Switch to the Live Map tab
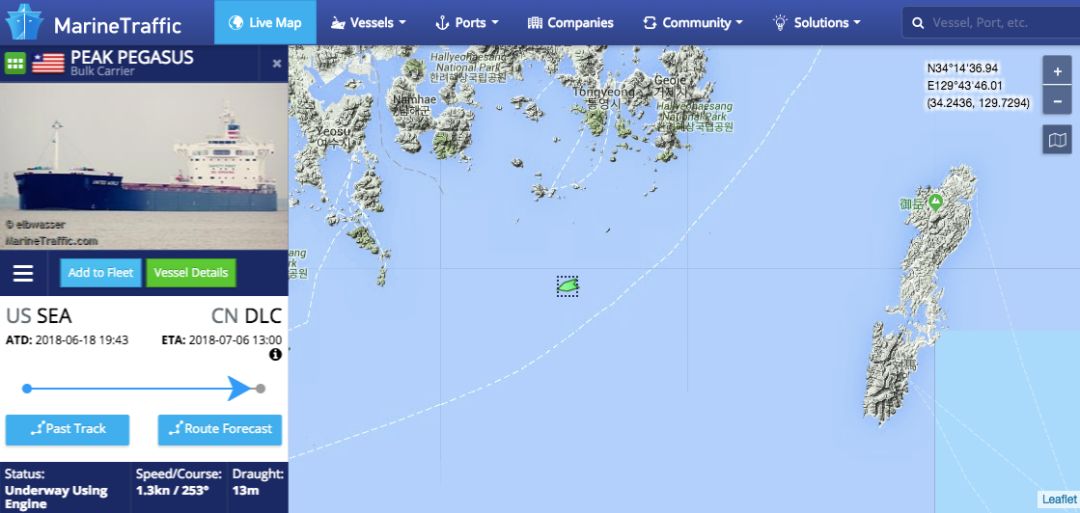Screen dimensions: 1080x513 265,23
